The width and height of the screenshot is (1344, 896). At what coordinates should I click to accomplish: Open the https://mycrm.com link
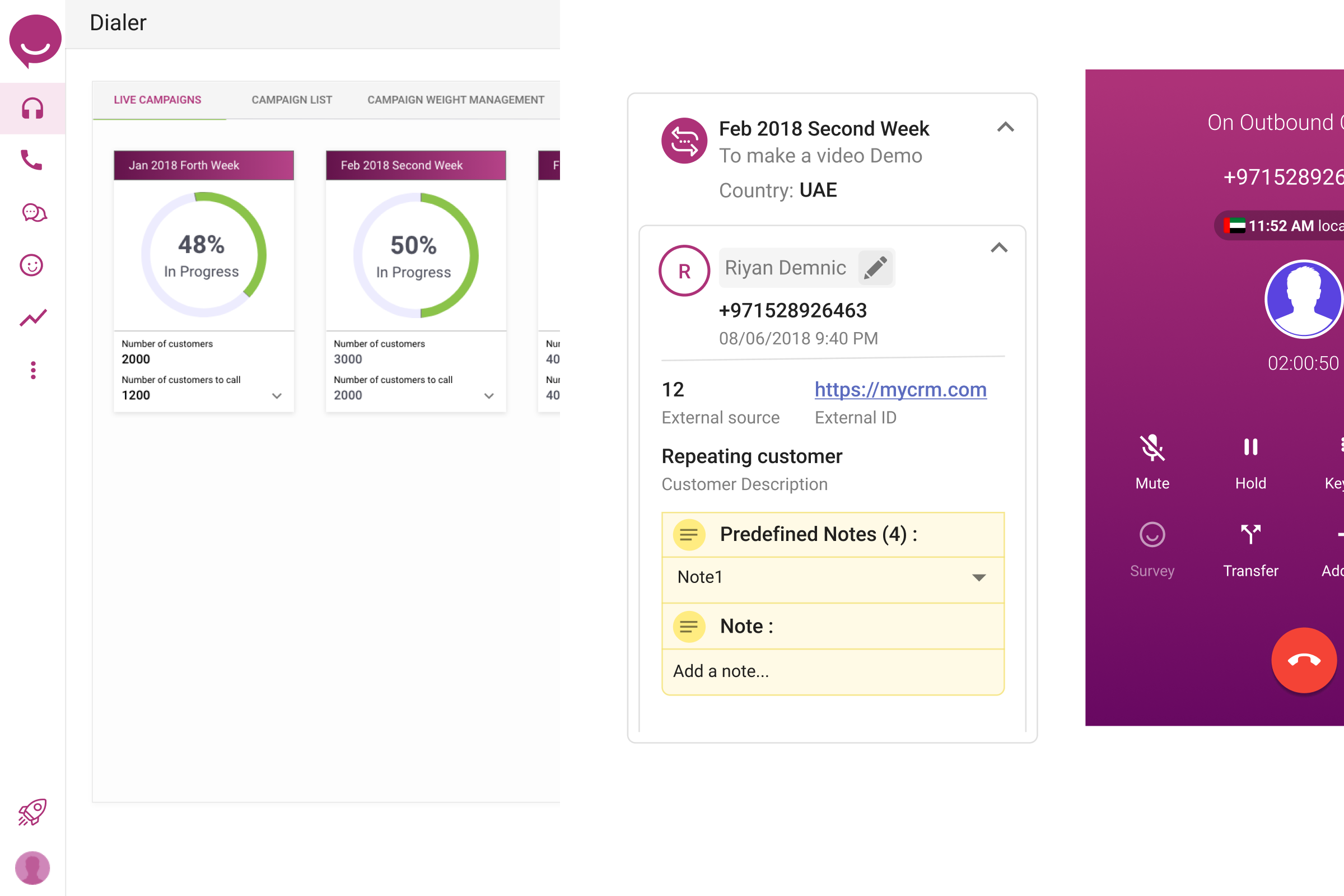pos(900,389)
